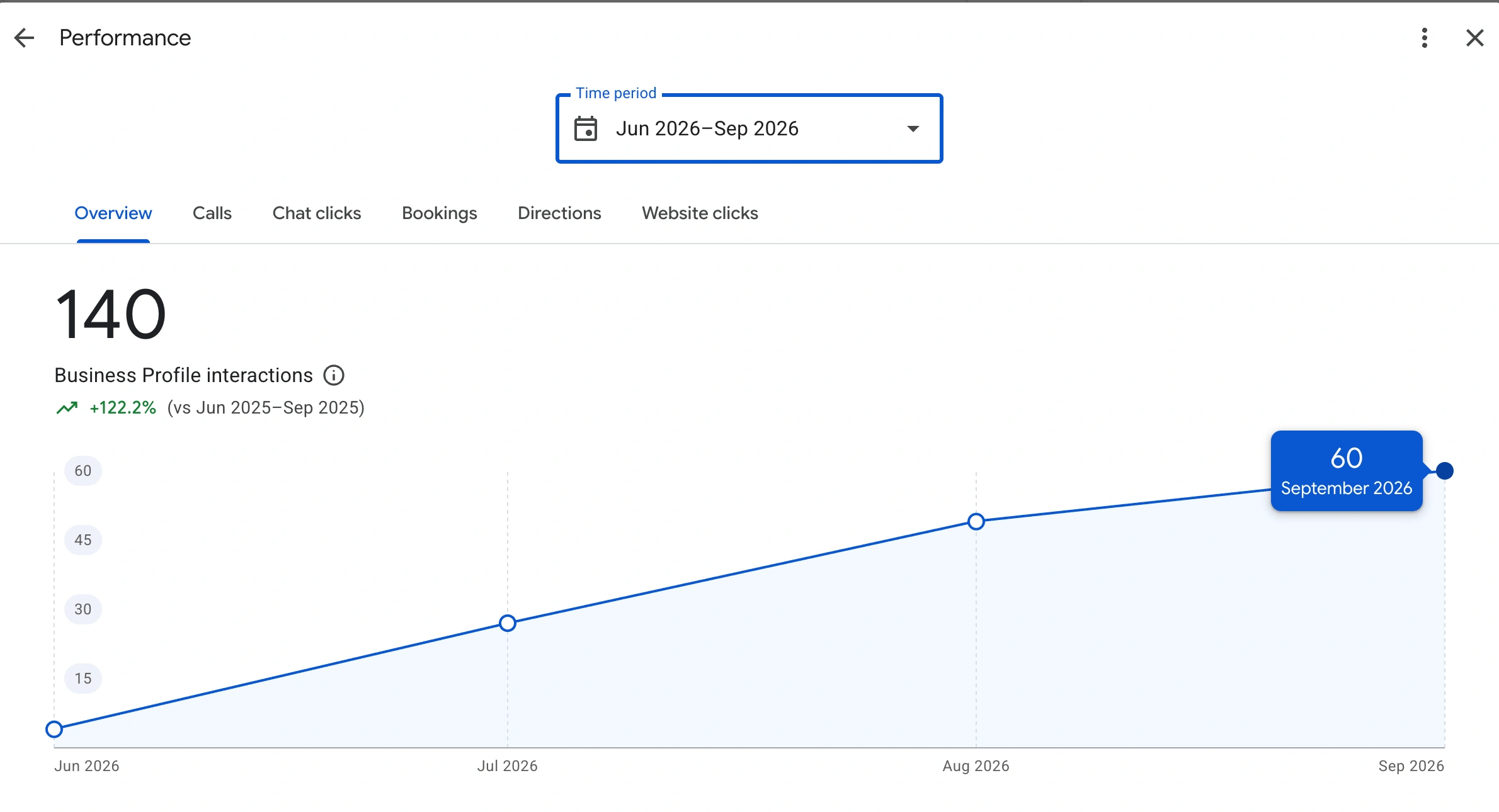Open the Calls tab
Screen dimensions: 1499x812
[x=212, y=213]
